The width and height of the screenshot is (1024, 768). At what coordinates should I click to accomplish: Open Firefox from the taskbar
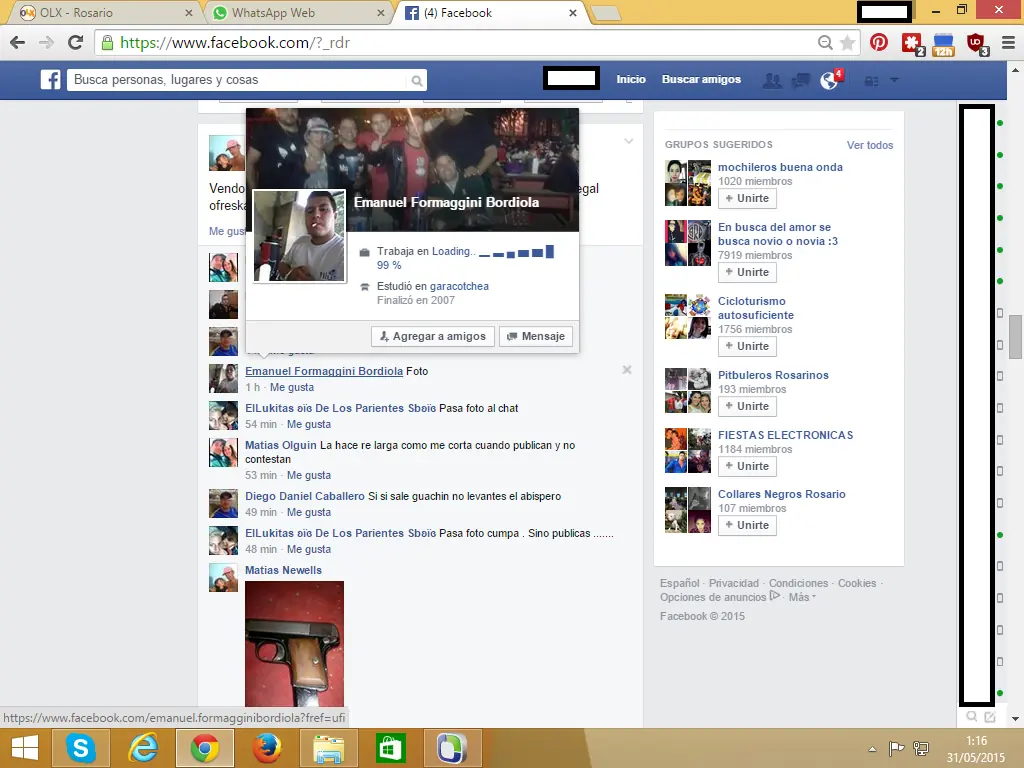click(267, 748)
